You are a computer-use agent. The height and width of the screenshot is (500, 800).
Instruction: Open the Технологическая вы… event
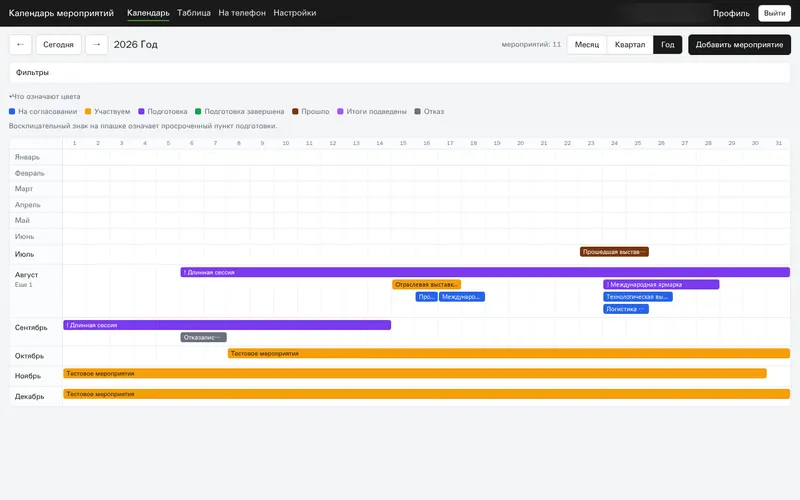tap(638, 297)
